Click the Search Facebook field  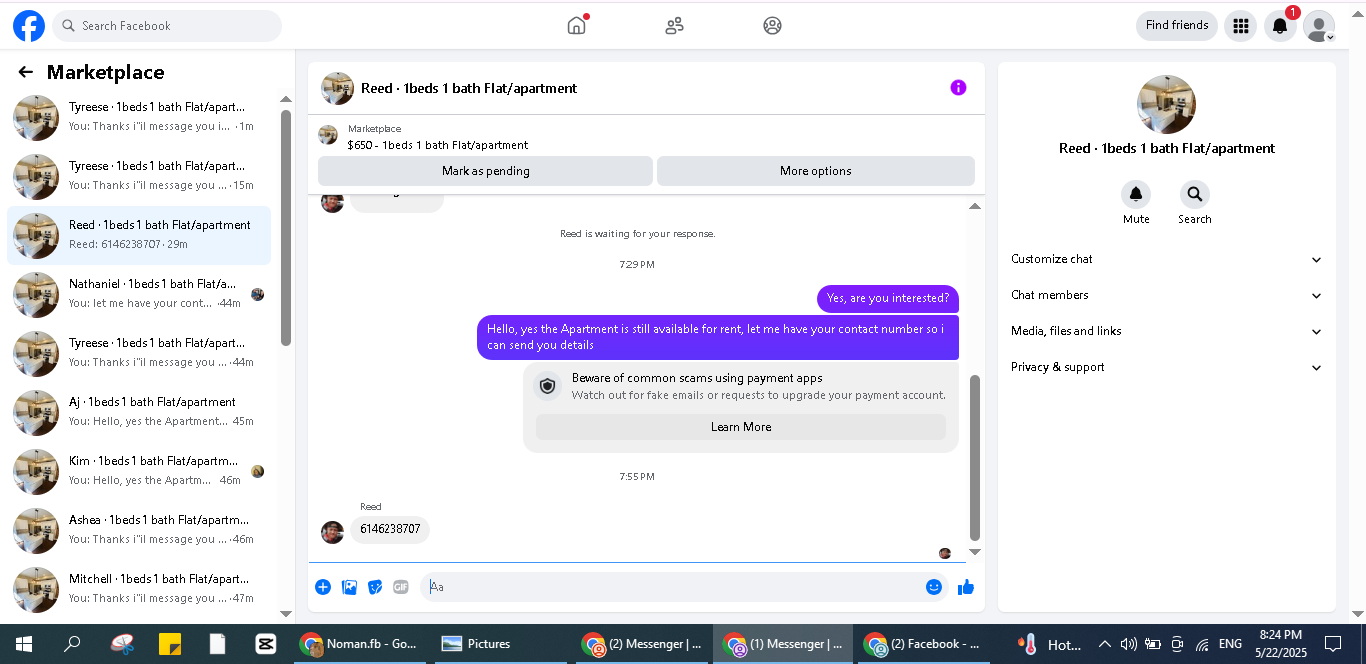pyautogui.click(x=167, y=26)
